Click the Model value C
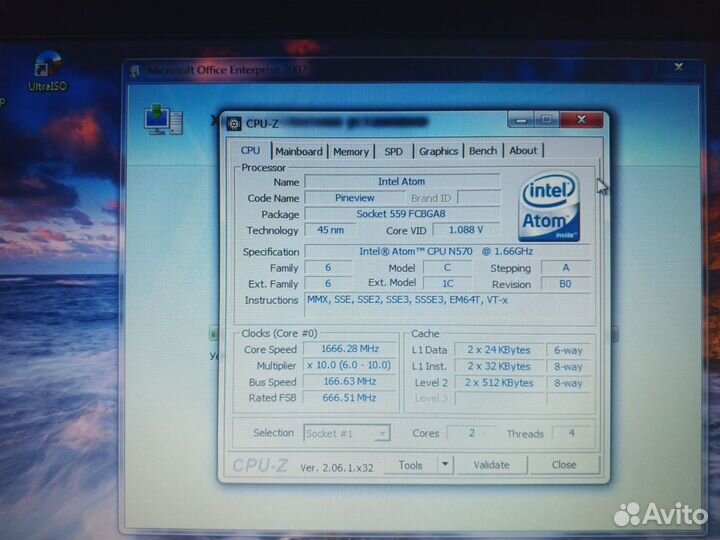Image resolution: width=720 pixels, height=540 pixels. point(448,268)
